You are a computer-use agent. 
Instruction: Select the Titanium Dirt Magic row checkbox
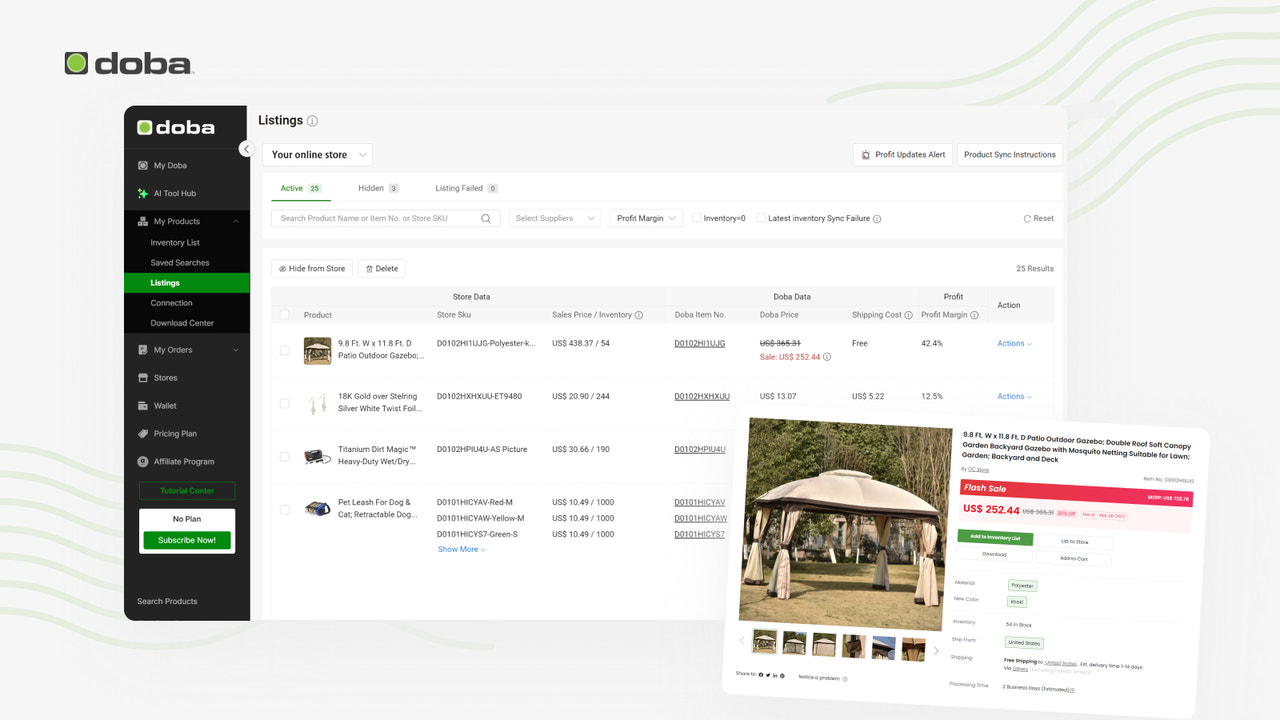285,456
